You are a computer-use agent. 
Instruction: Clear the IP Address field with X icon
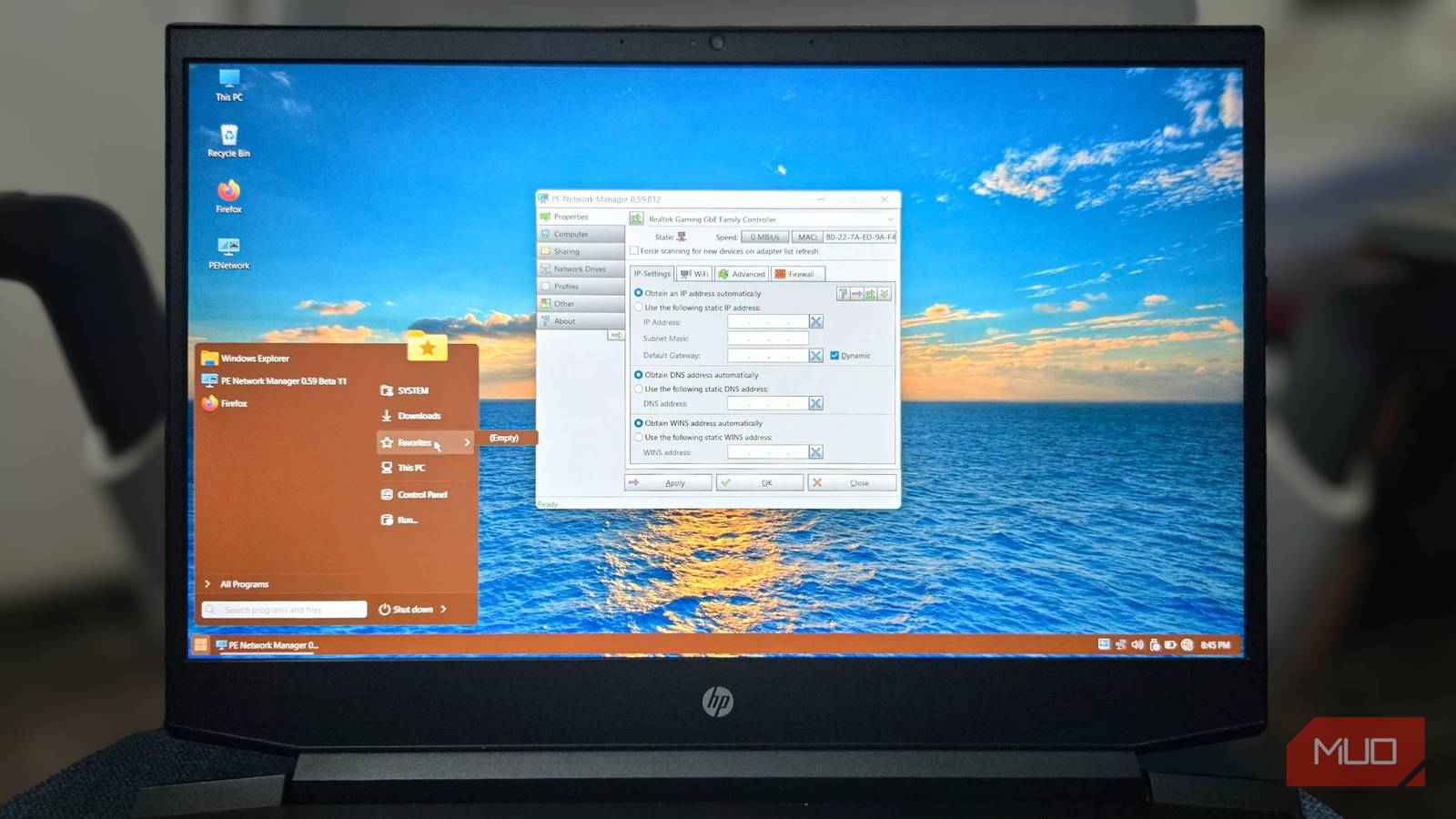pyautogui.click(x=816, y=322)
